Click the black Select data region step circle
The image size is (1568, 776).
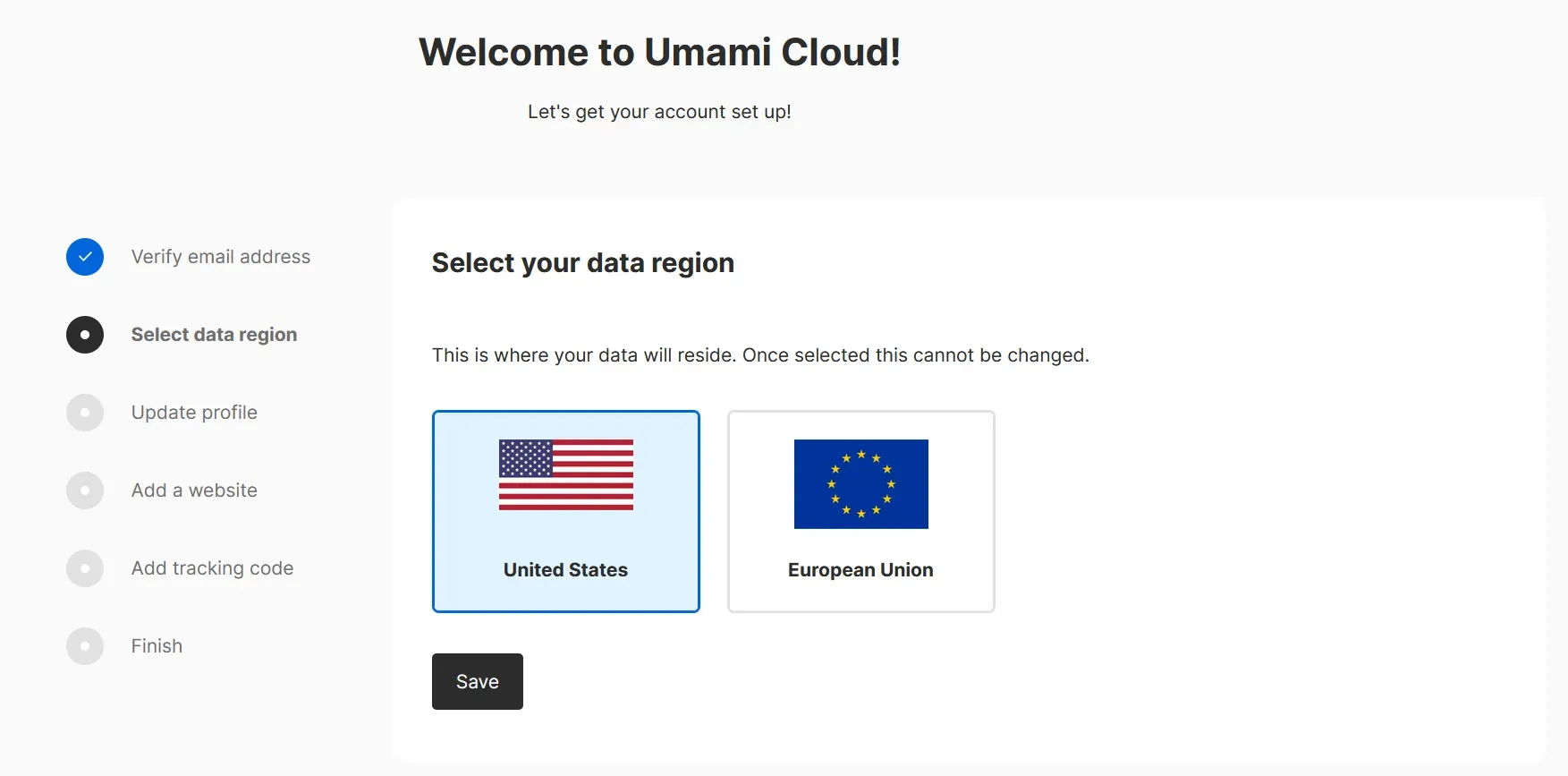(85, 335)
